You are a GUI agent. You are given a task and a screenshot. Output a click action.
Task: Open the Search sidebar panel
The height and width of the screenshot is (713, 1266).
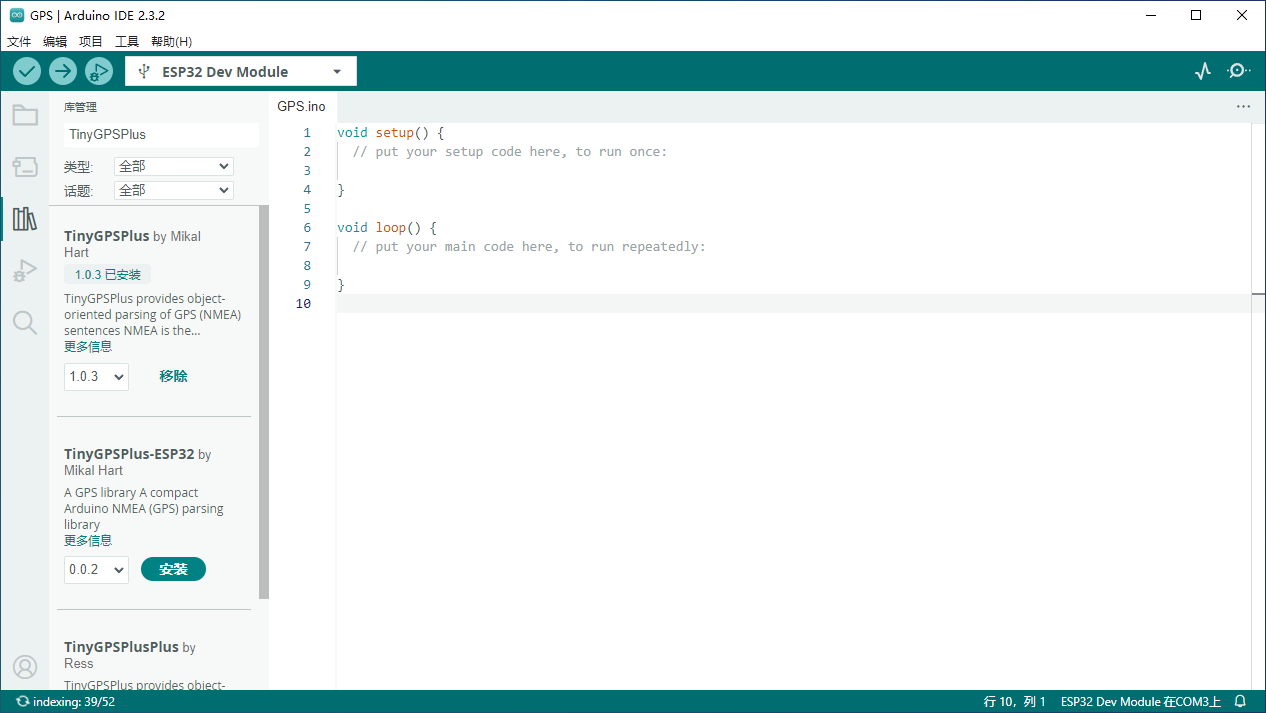pos(25,322)
